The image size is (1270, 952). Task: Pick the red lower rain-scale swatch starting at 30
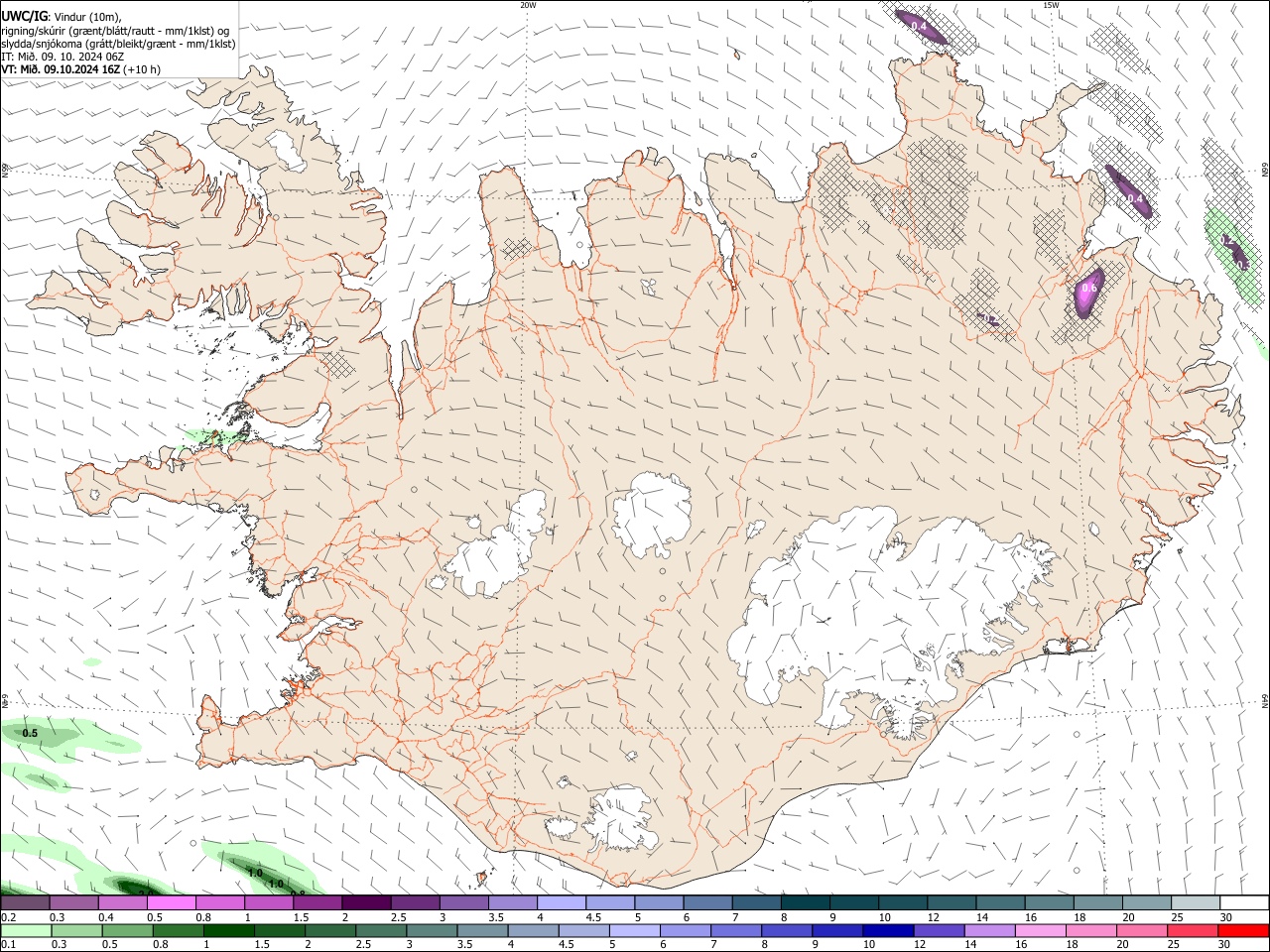(1244, 930)
